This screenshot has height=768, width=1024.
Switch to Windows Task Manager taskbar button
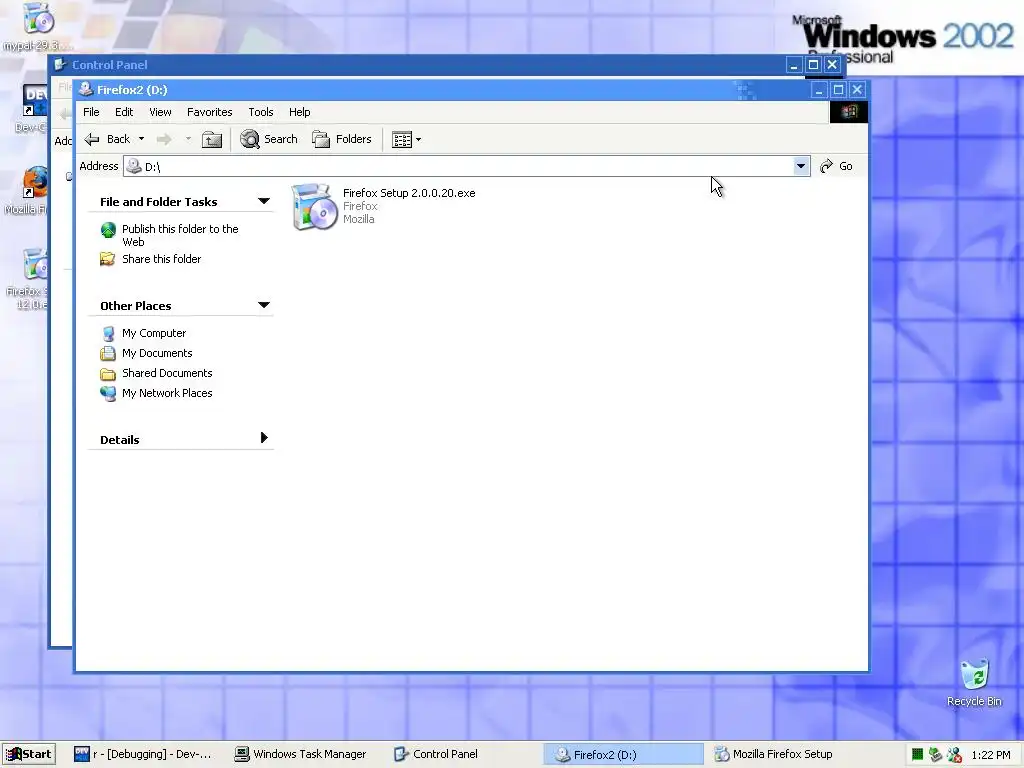pos(301,754)
